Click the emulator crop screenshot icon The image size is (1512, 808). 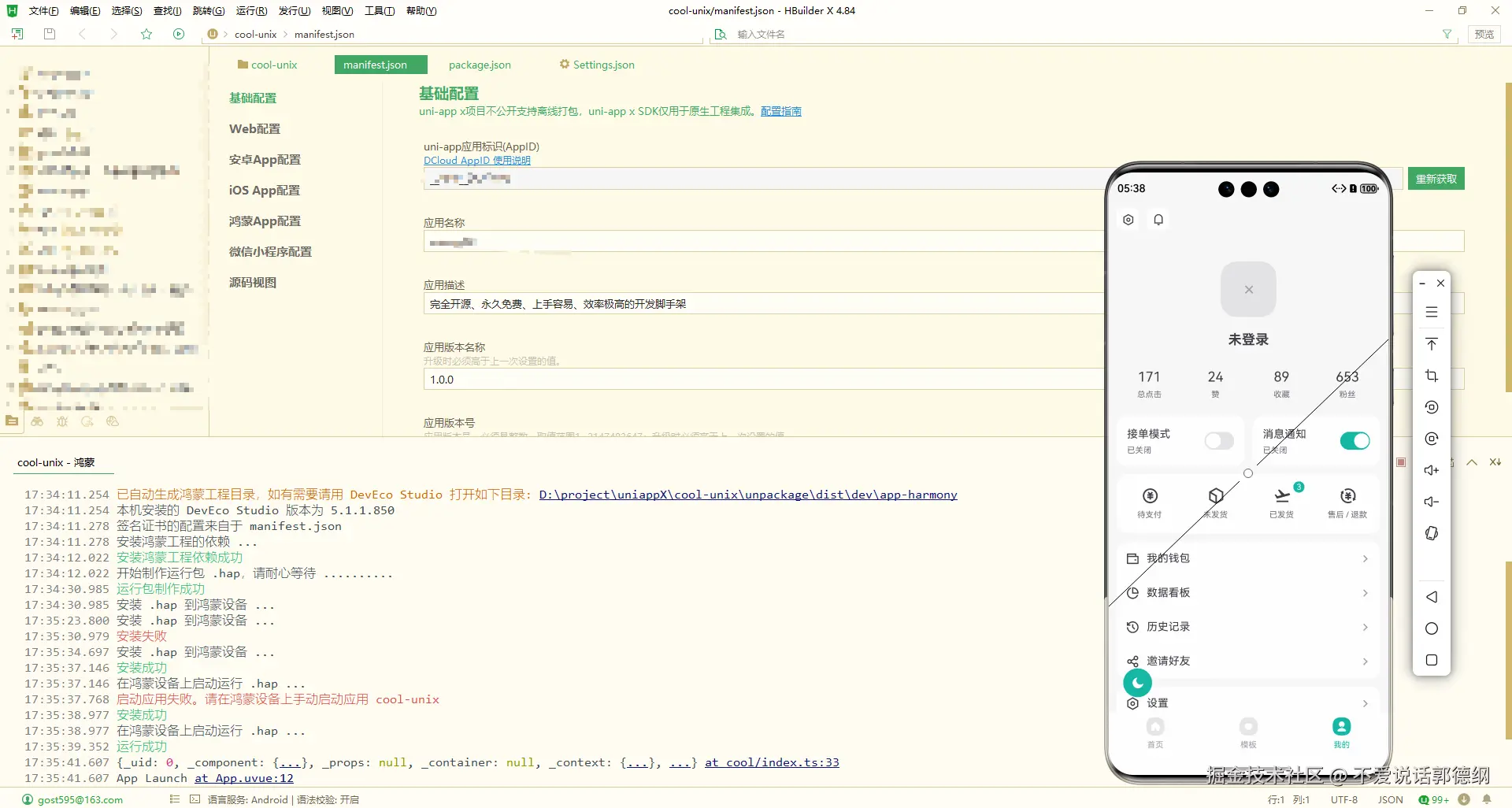pos(1432,376)
